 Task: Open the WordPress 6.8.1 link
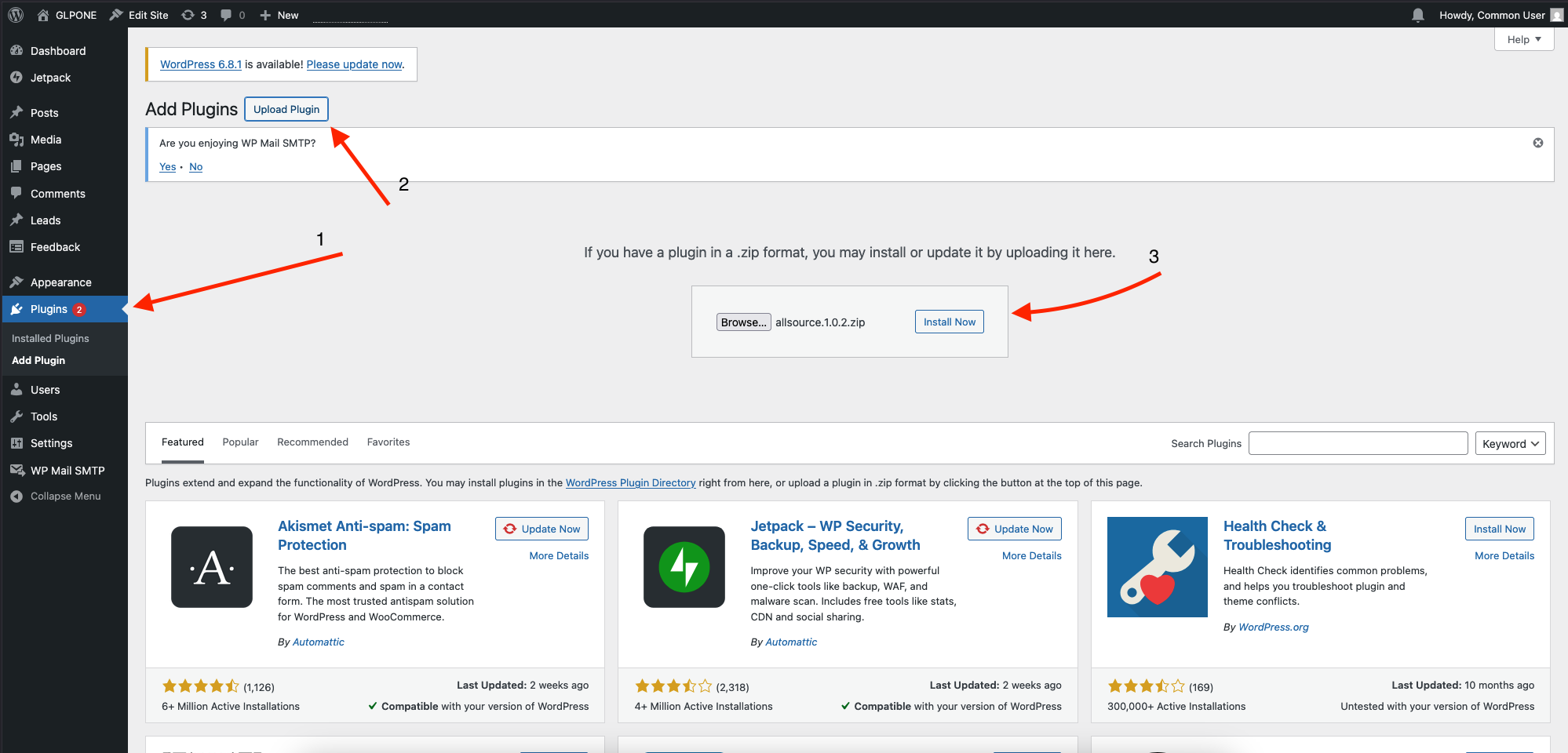[x=201, y=64]
